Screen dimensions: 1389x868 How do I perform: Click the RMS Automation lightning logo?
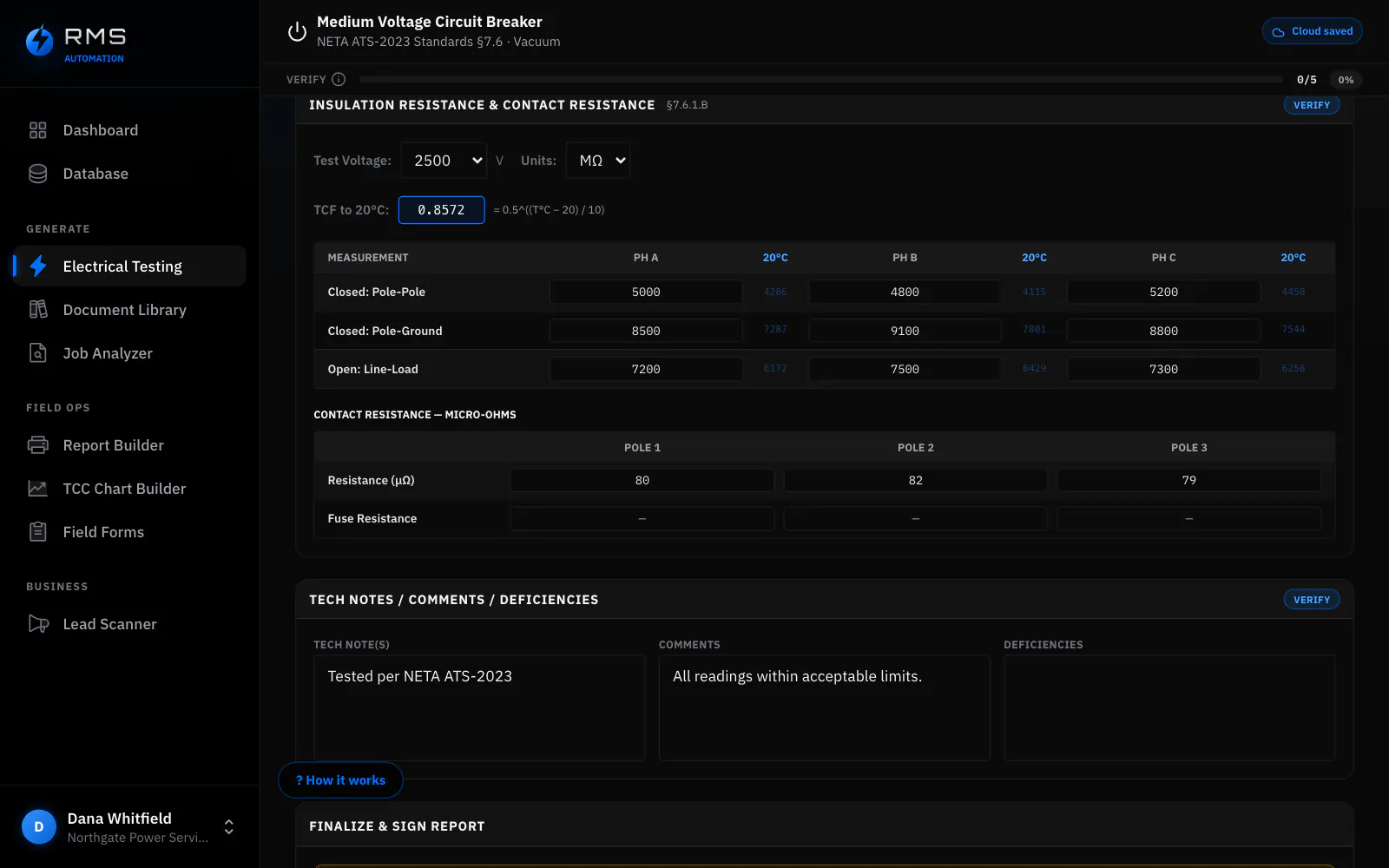coord(39,40)
